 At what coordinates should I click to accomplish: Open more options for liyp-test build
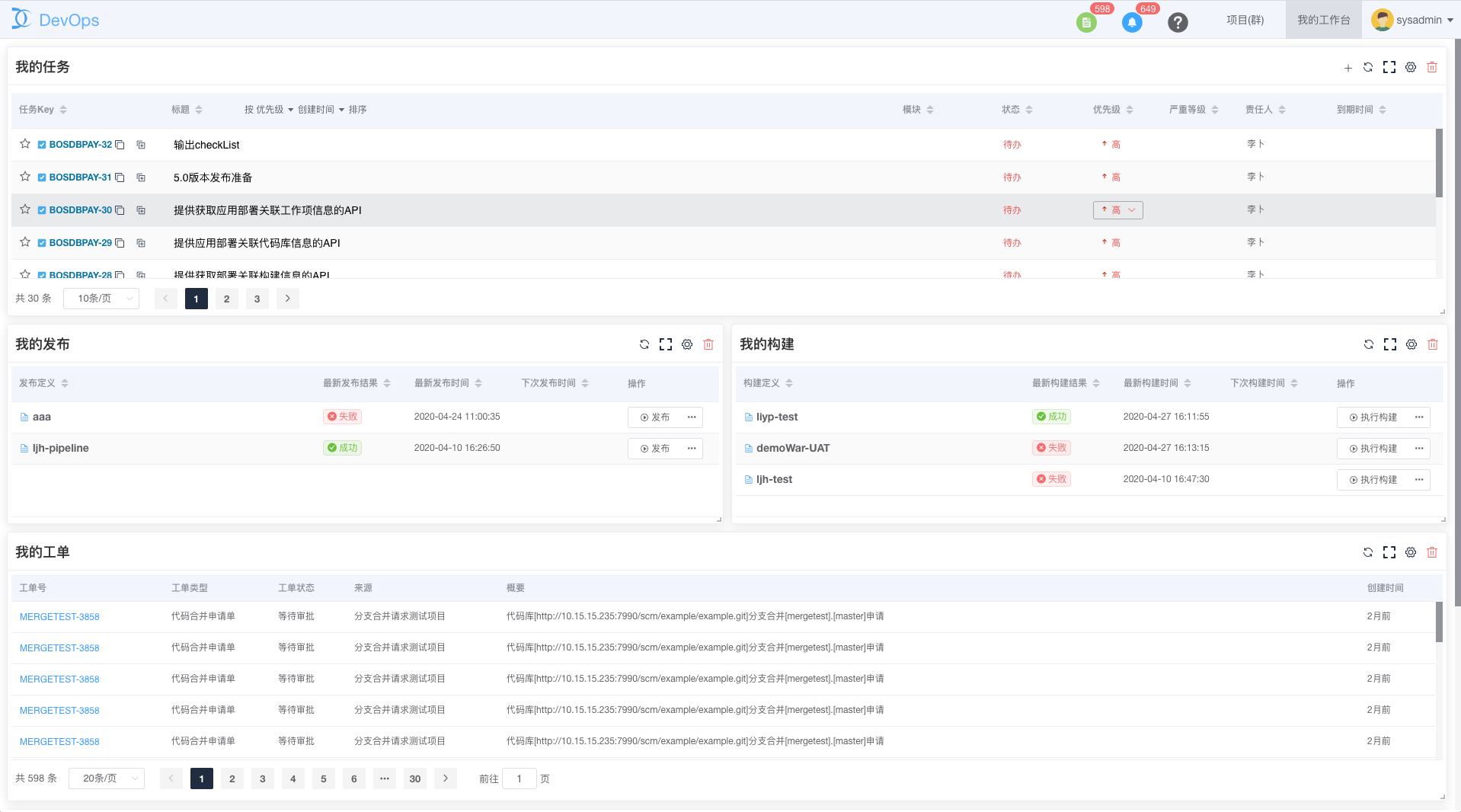point(1419,417)
